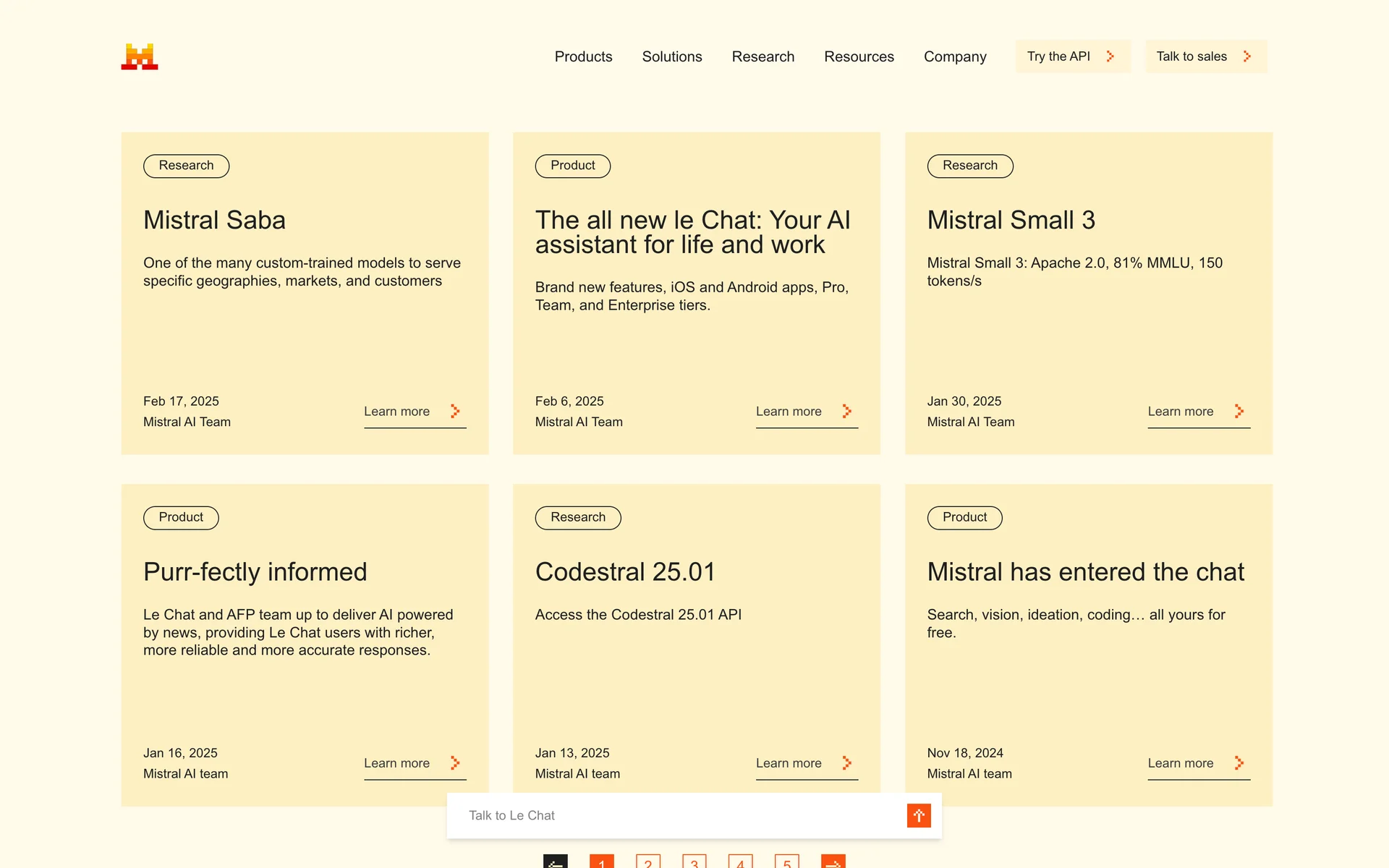Open the Products navigation menu
Viewport: 1389px width, 868px height.
tap(583, 56)
